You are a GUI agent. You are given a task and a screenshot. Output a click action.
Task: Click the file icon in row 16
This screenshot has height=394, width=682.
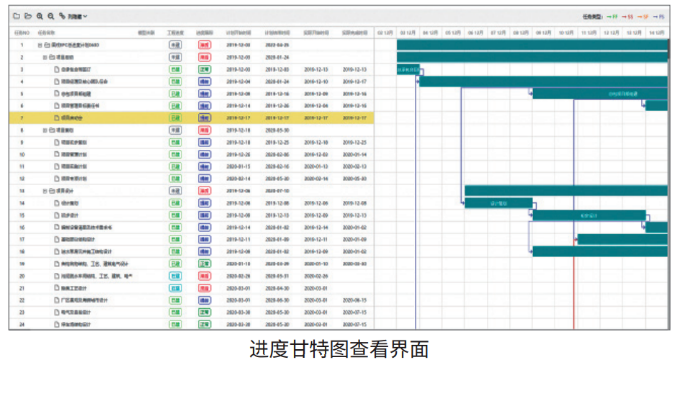pos(57,227)
